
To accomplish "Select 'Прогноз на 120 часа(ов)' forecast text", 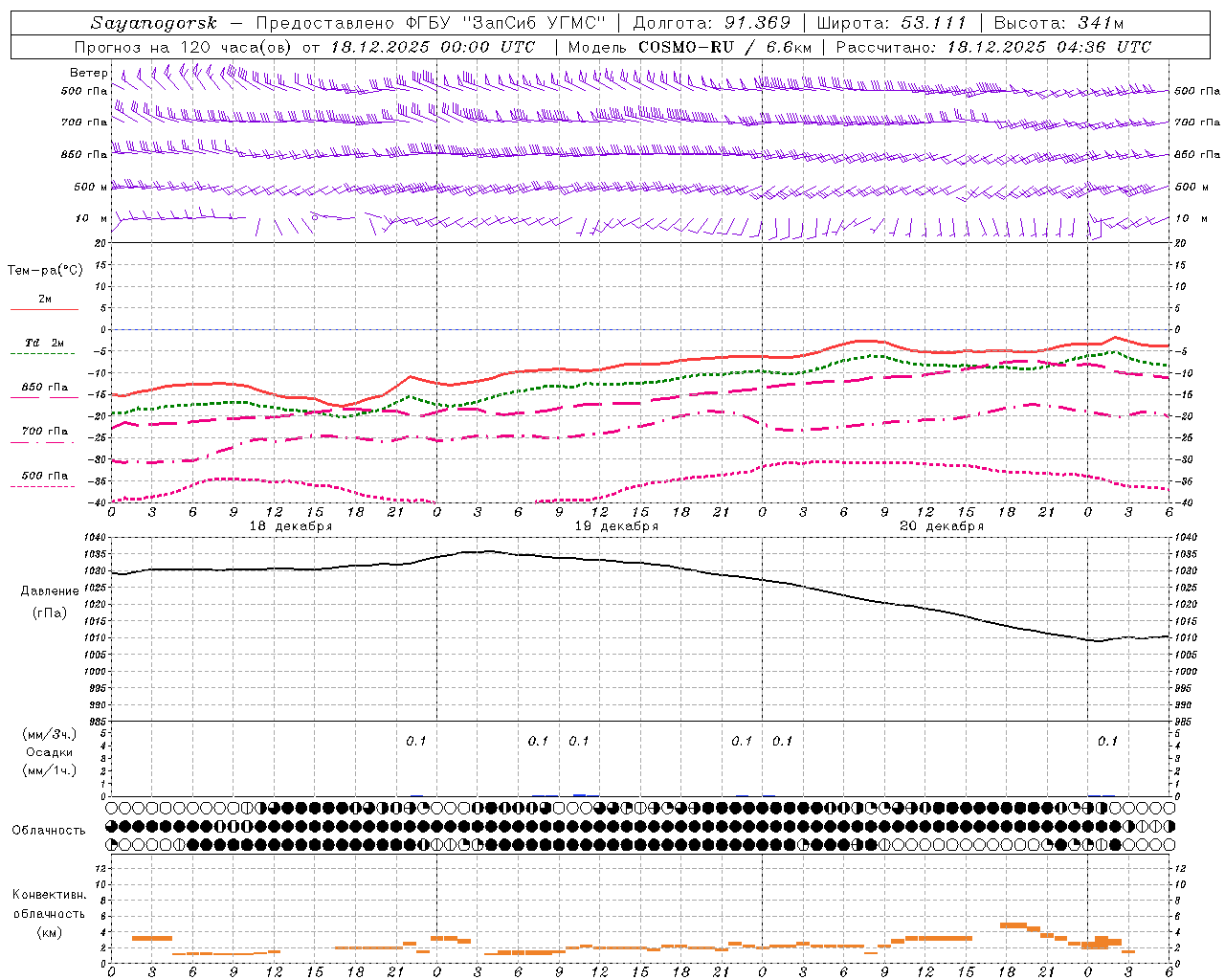I will tap(184, 47).
